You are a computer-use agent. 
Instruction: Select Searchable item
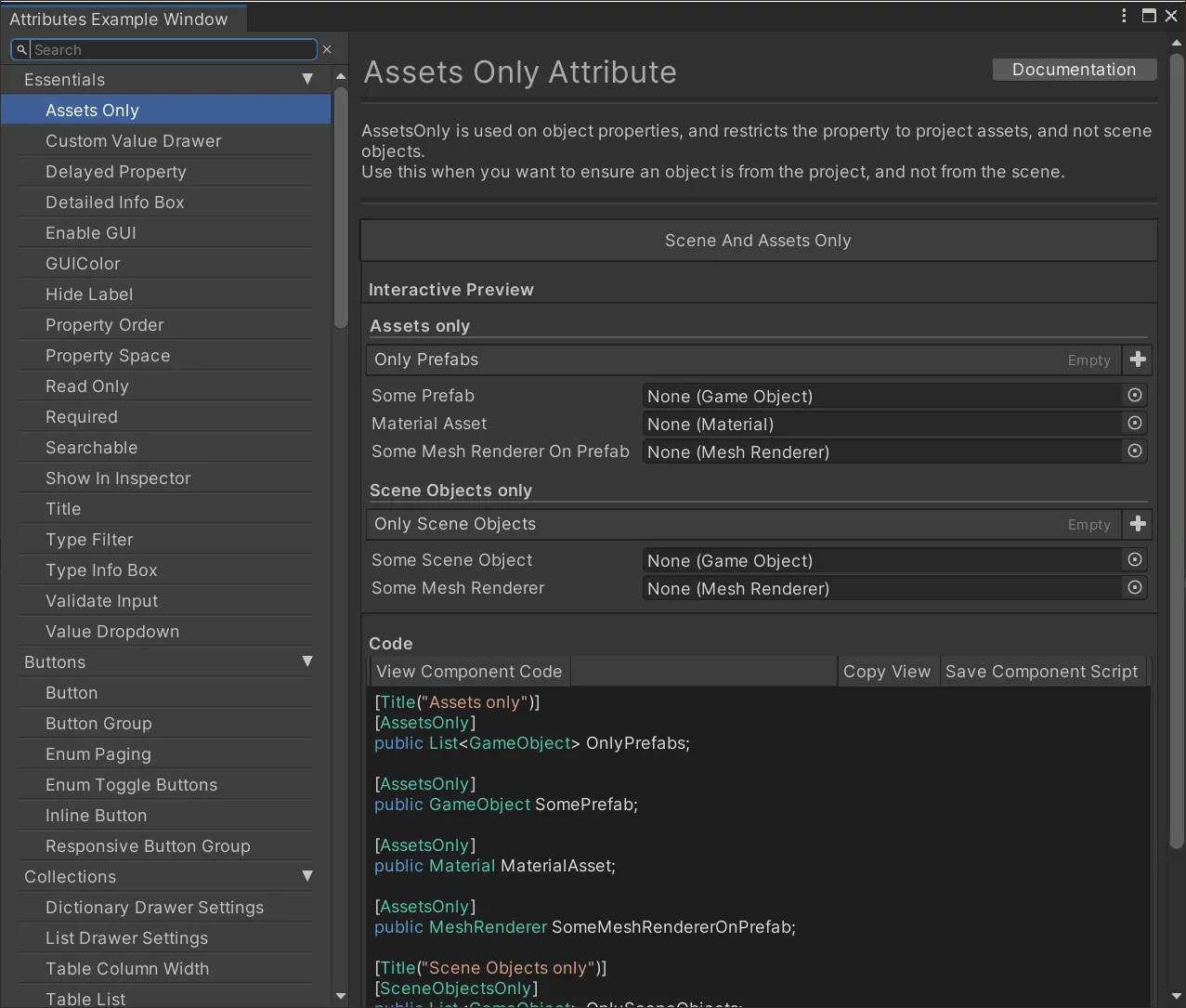[x=166, y=448]
